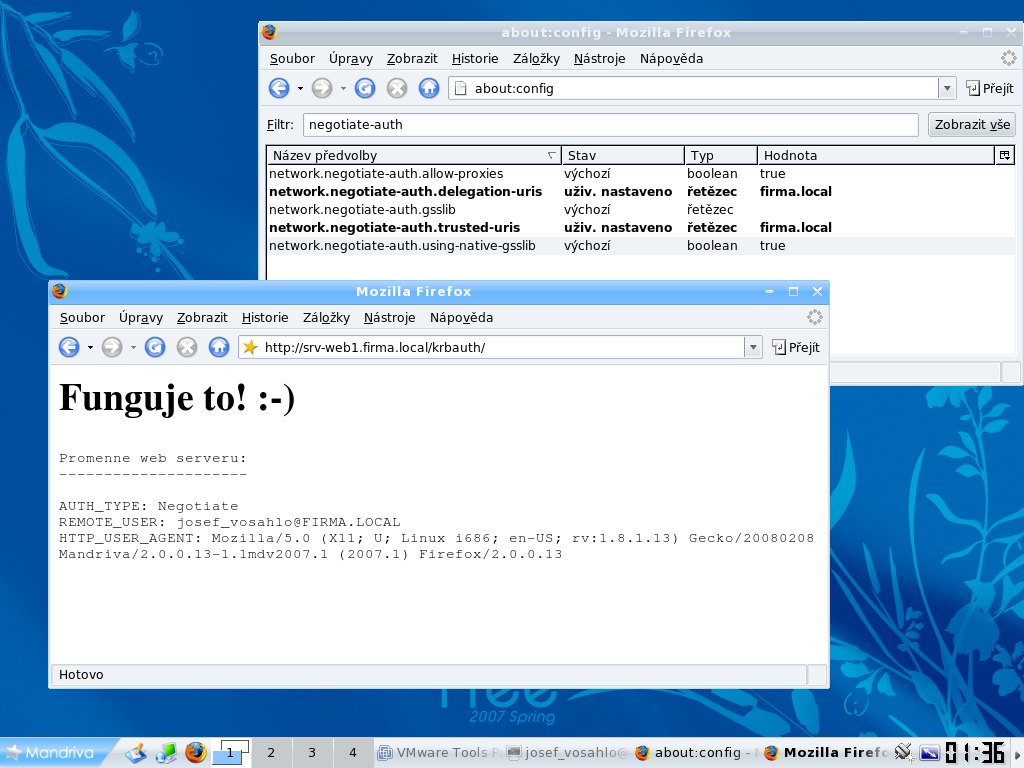
Task: Open Zobrazit menu in front Firefox window
Action: pos(202,318)
